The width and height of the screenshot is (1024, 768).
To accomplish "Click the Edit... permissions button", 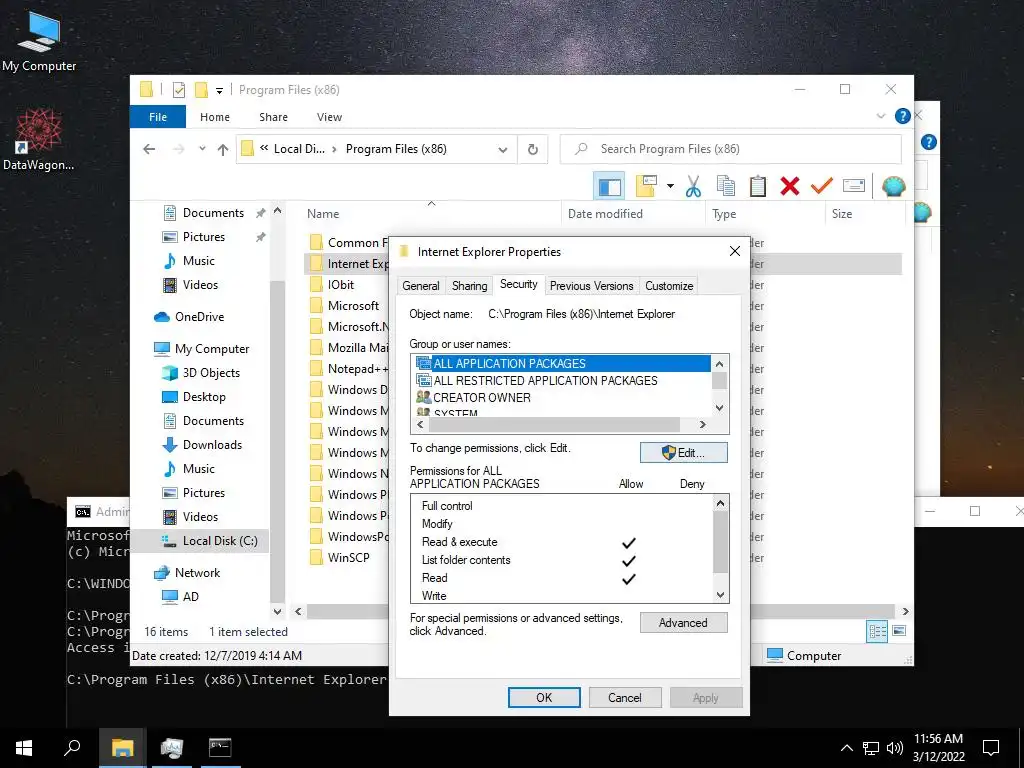I will (683, 453).
